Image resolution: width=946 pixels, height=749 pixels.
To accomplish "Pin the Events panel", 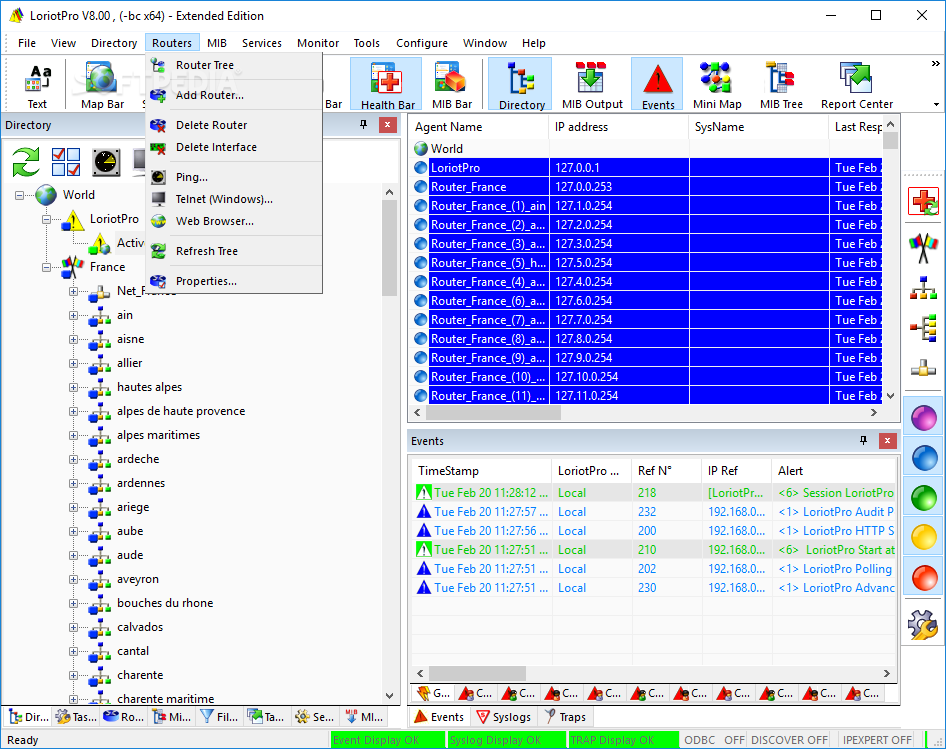I will click(x=863, y=441).
